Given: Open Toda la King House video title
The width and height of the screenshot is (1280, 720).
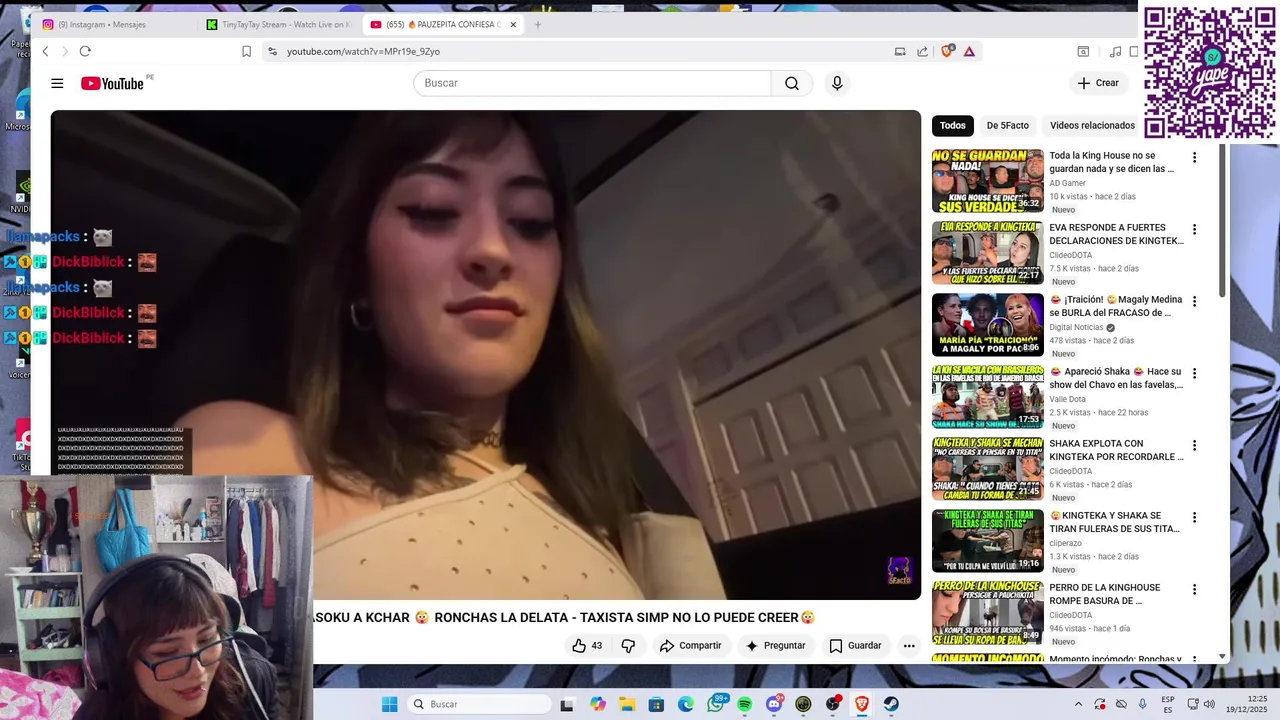Looking at the screenshot, I should (x=1112, y=162).
